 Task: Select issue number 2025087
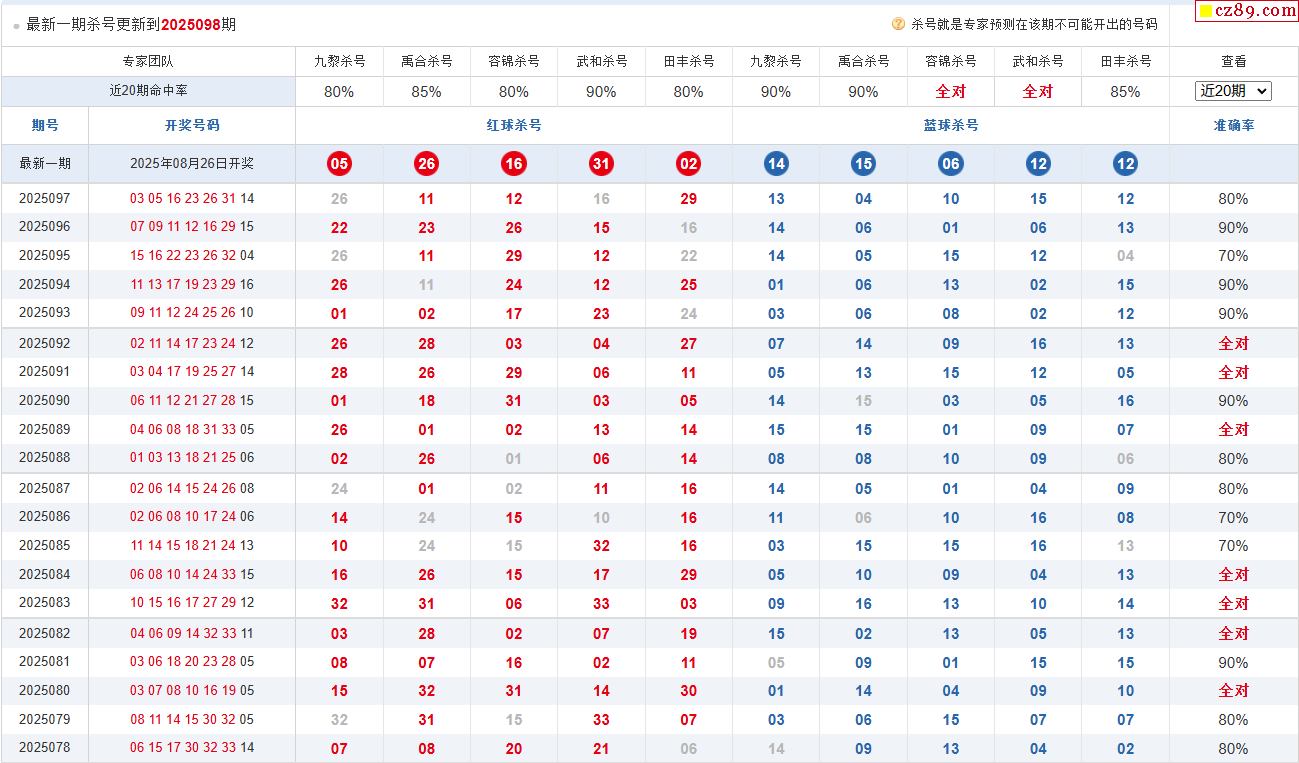pos(45,489)
